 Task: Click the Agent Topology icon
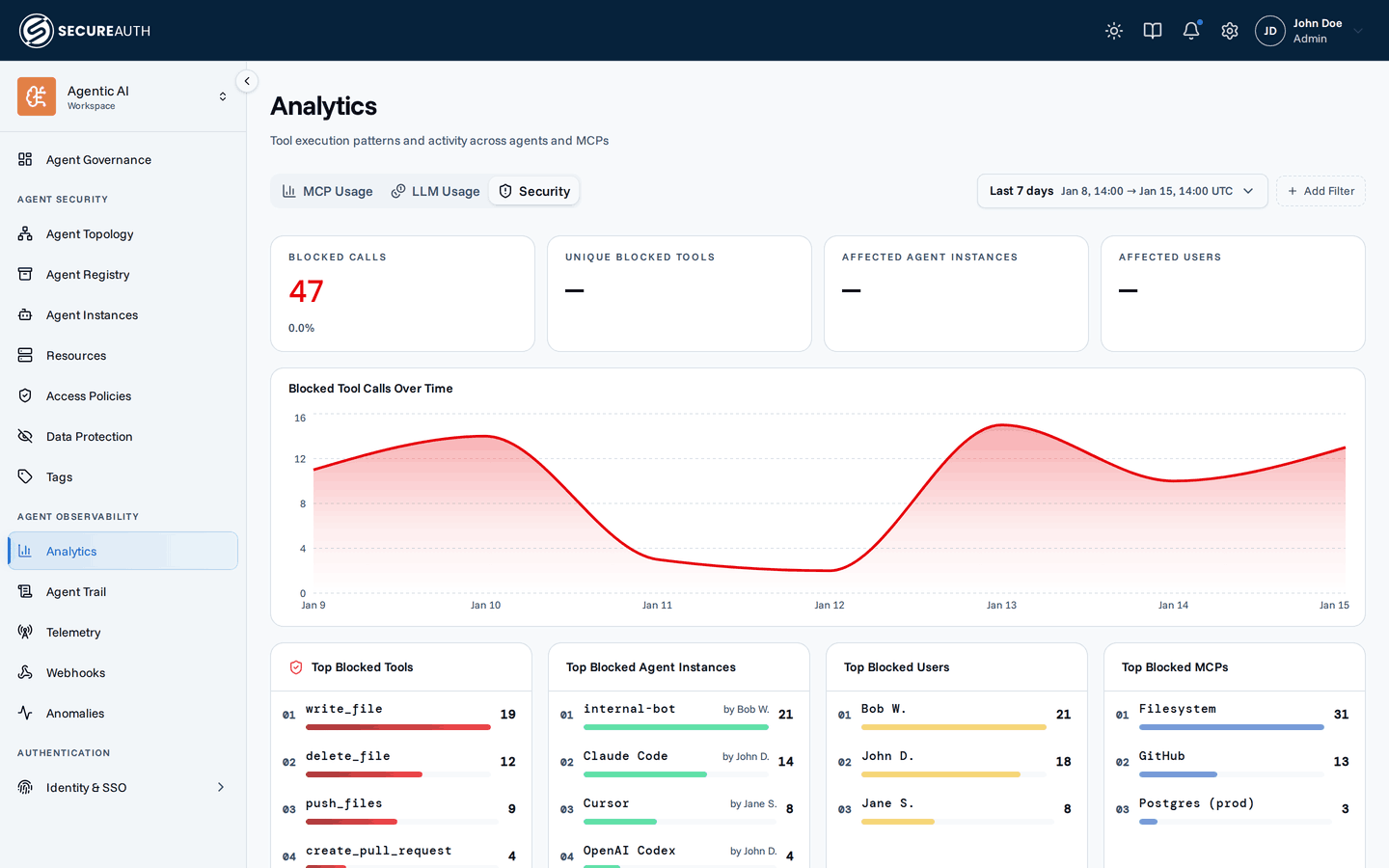click(25, 233)
